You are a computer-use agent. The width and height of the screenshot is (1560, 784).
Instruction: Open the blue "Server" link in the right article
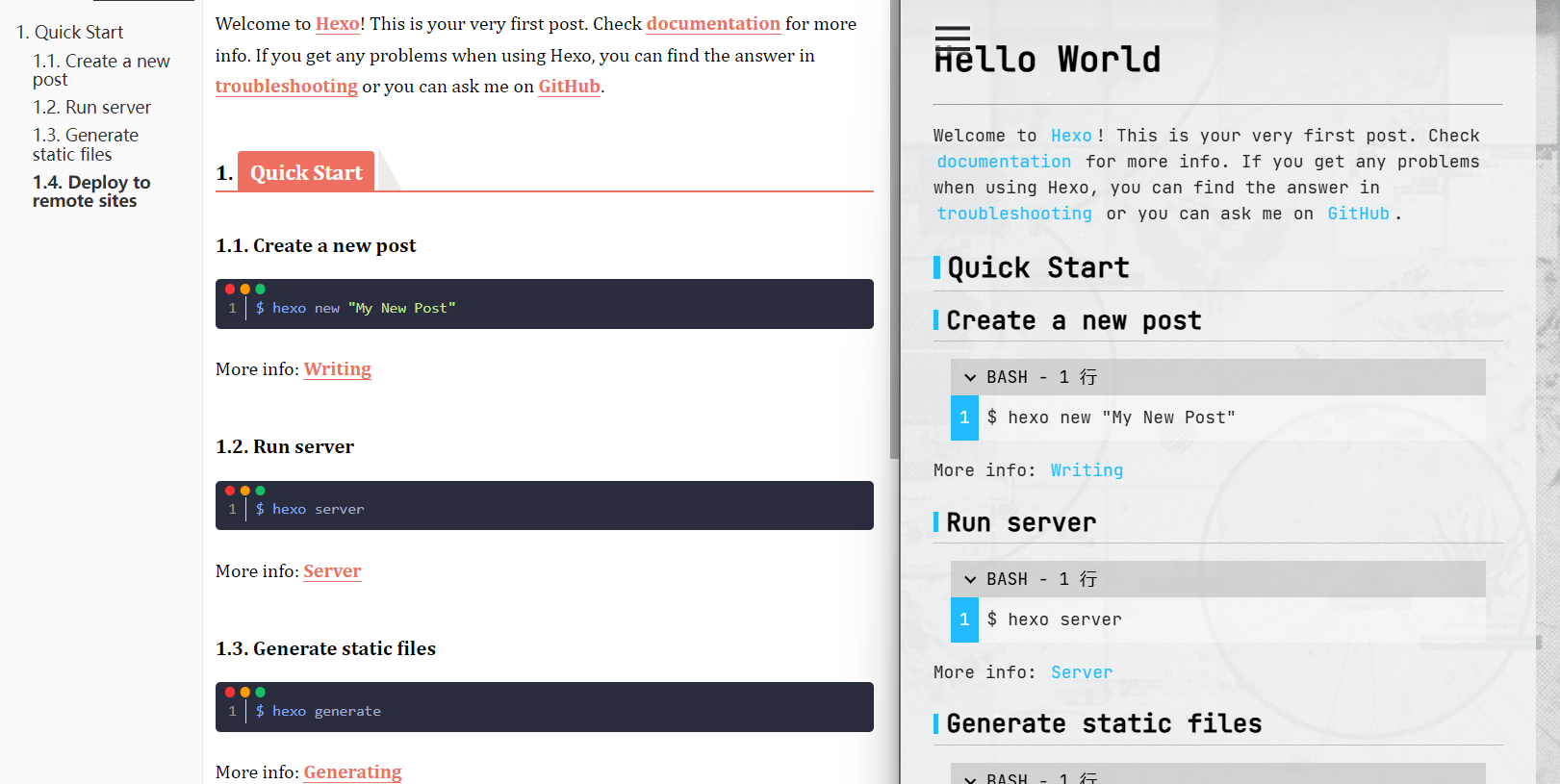coord(1081,672)
